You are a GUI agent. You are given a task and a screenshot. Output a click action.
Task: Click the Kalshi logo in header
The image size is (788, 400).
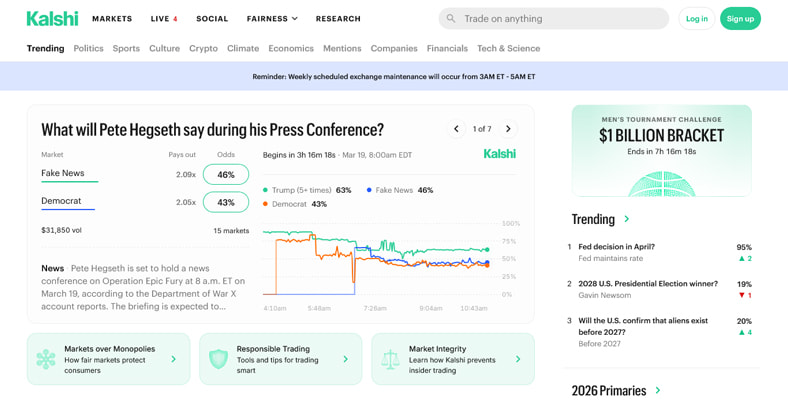(x=52, y=18)
